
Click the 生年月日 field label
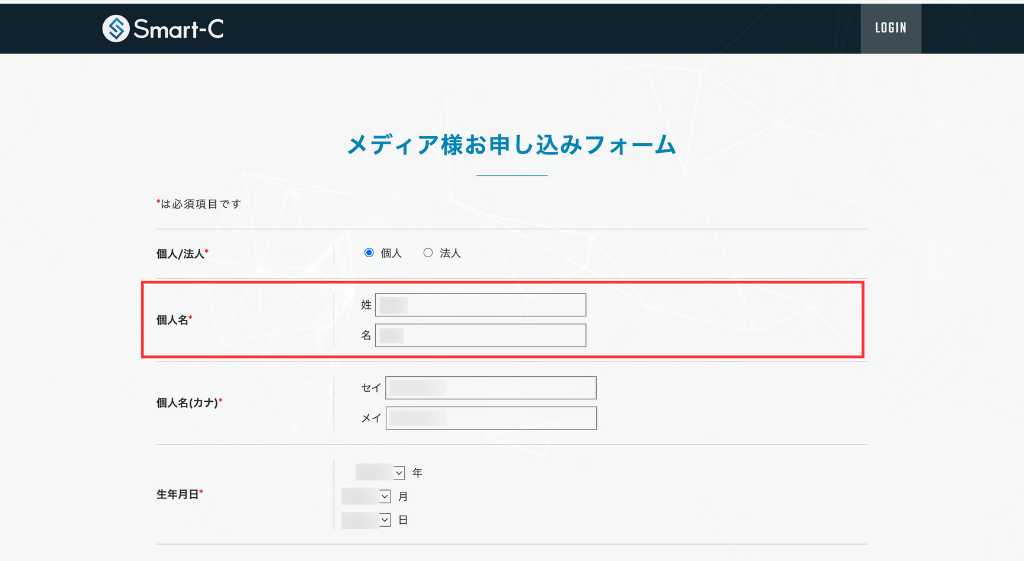tap(179, 494)
